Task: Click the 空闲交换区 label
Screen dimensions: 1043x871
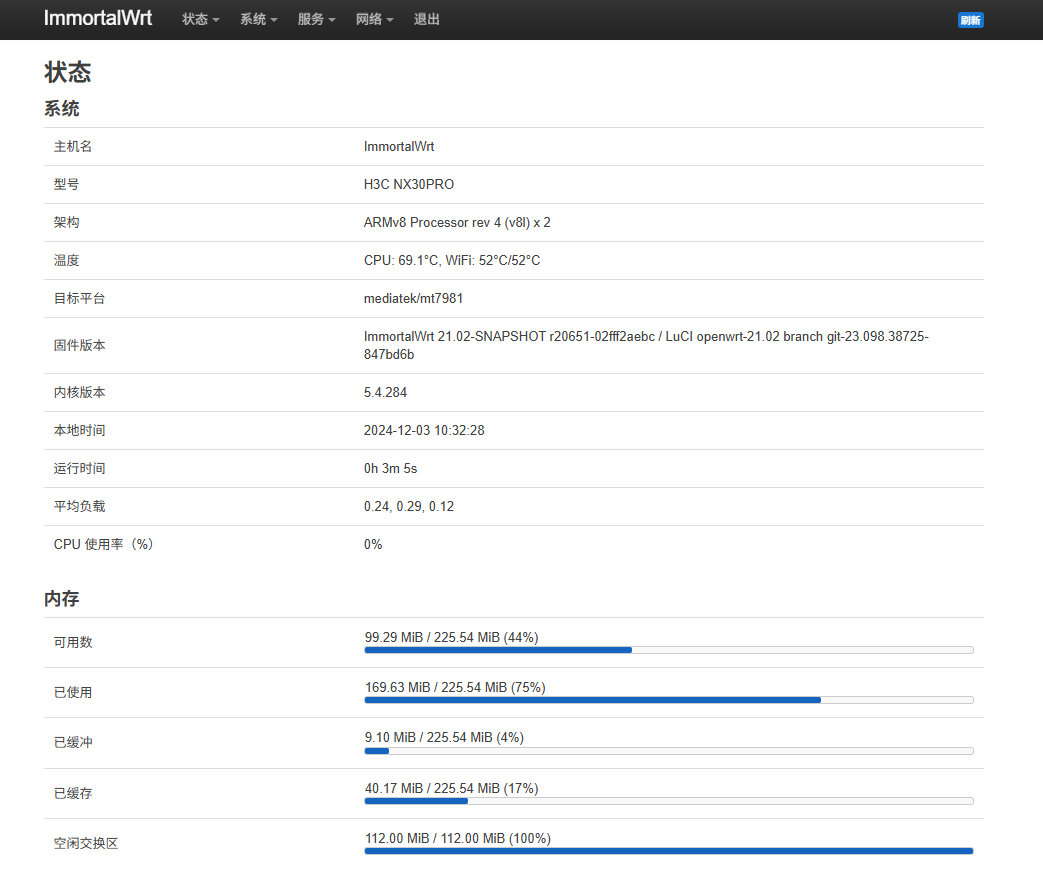Action: [x=86, y=843]
